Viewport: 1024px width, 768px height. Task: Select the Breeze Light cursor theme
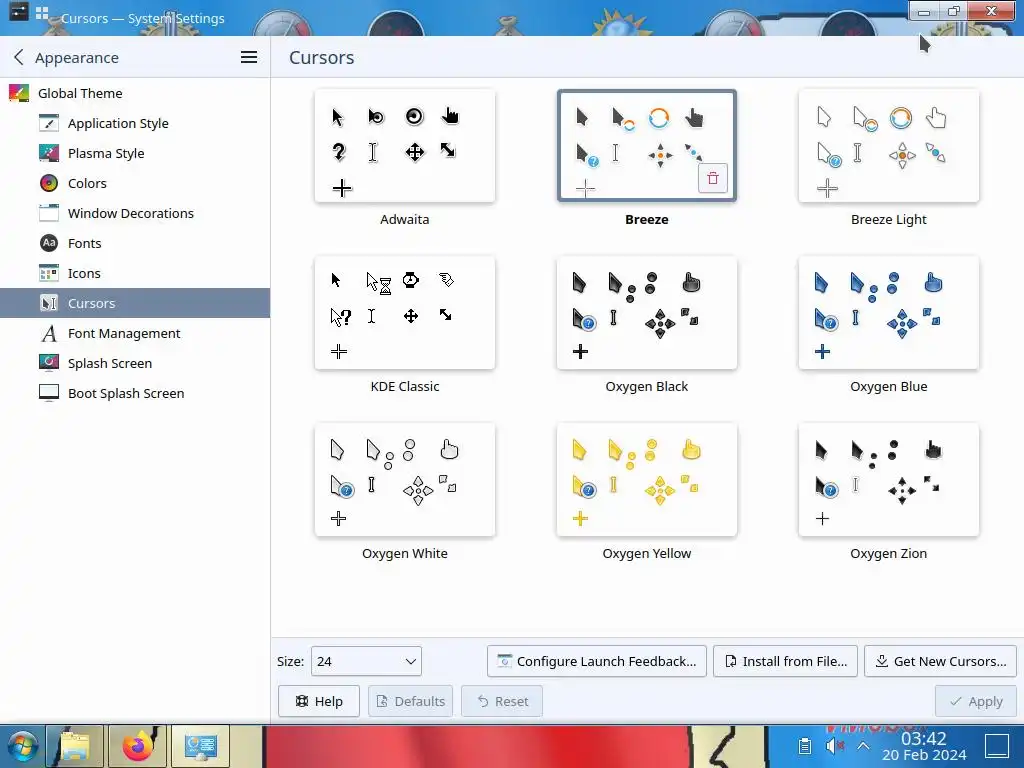tap(889, 146)
